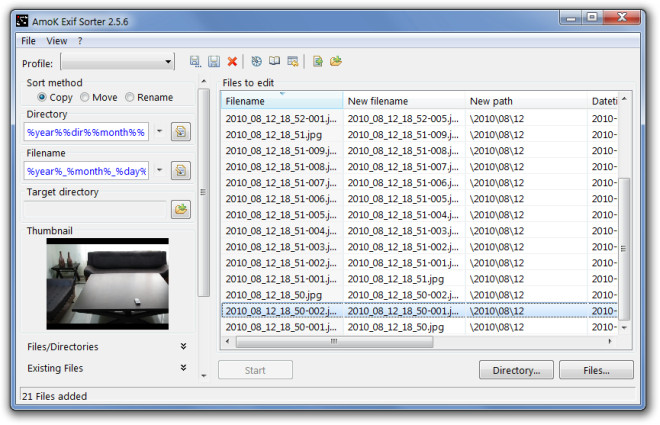Click the add files document toolbar icon

tap(317, 62)
